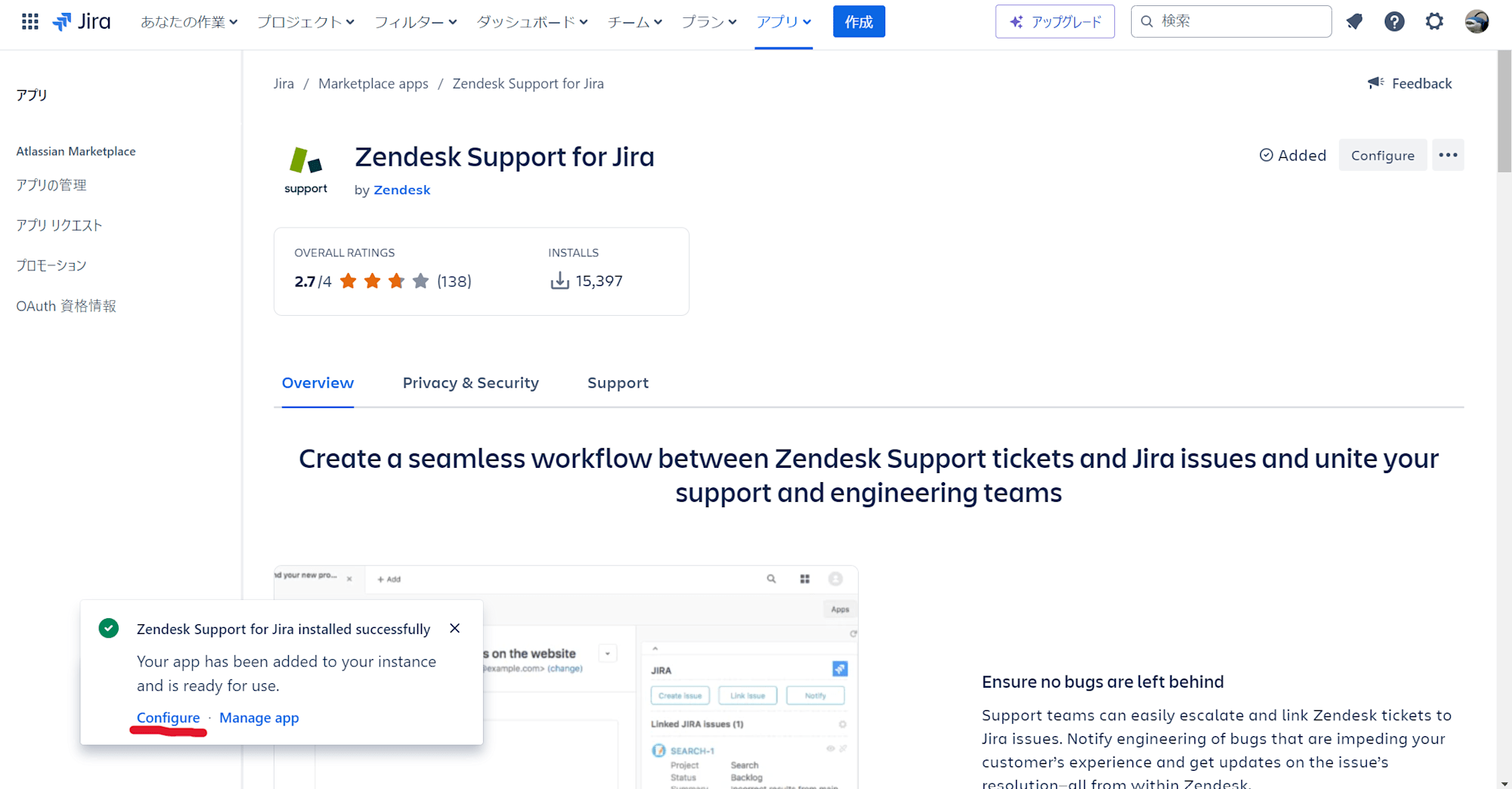
Task: Open the Zendesk vendor link
Action: [x=401, y=190]
